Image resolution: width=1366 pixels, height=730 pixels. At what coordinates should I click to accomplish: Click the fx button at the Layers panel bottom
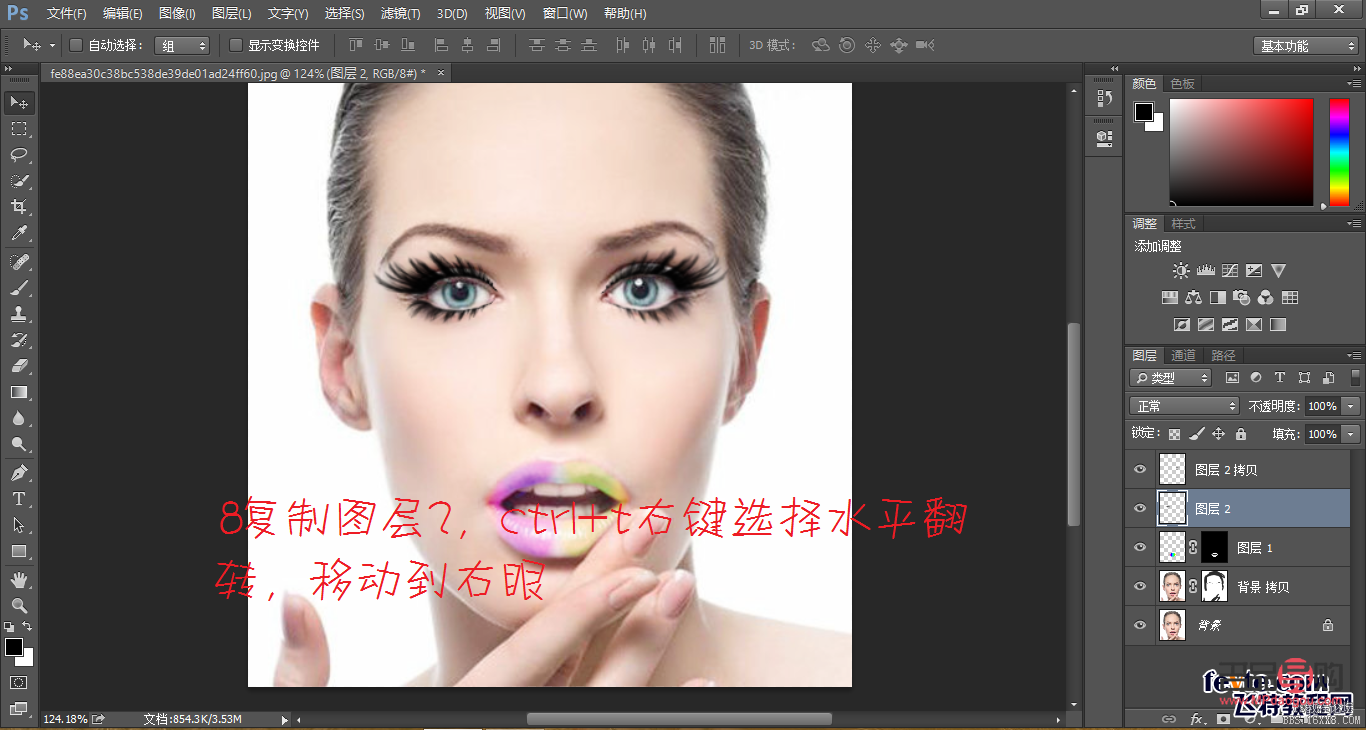pyautogui.click(x=1196, y=718)
